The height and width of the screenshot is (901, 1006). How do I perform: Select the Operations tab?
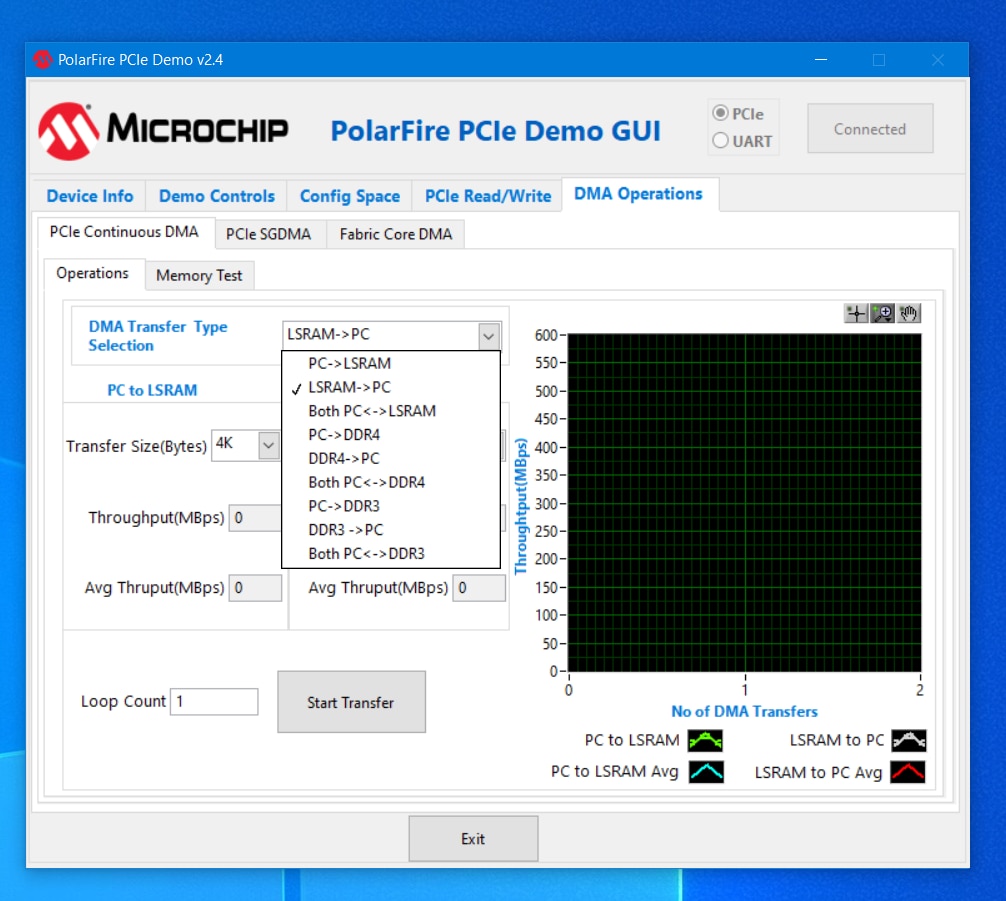coord(92,273)
